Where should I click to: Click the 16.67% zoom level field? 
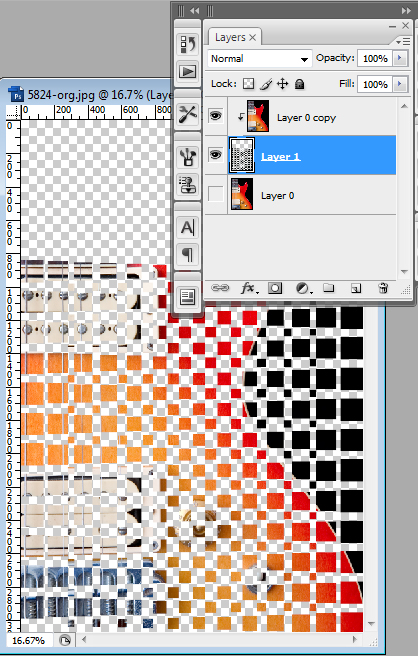click(28, 640)
